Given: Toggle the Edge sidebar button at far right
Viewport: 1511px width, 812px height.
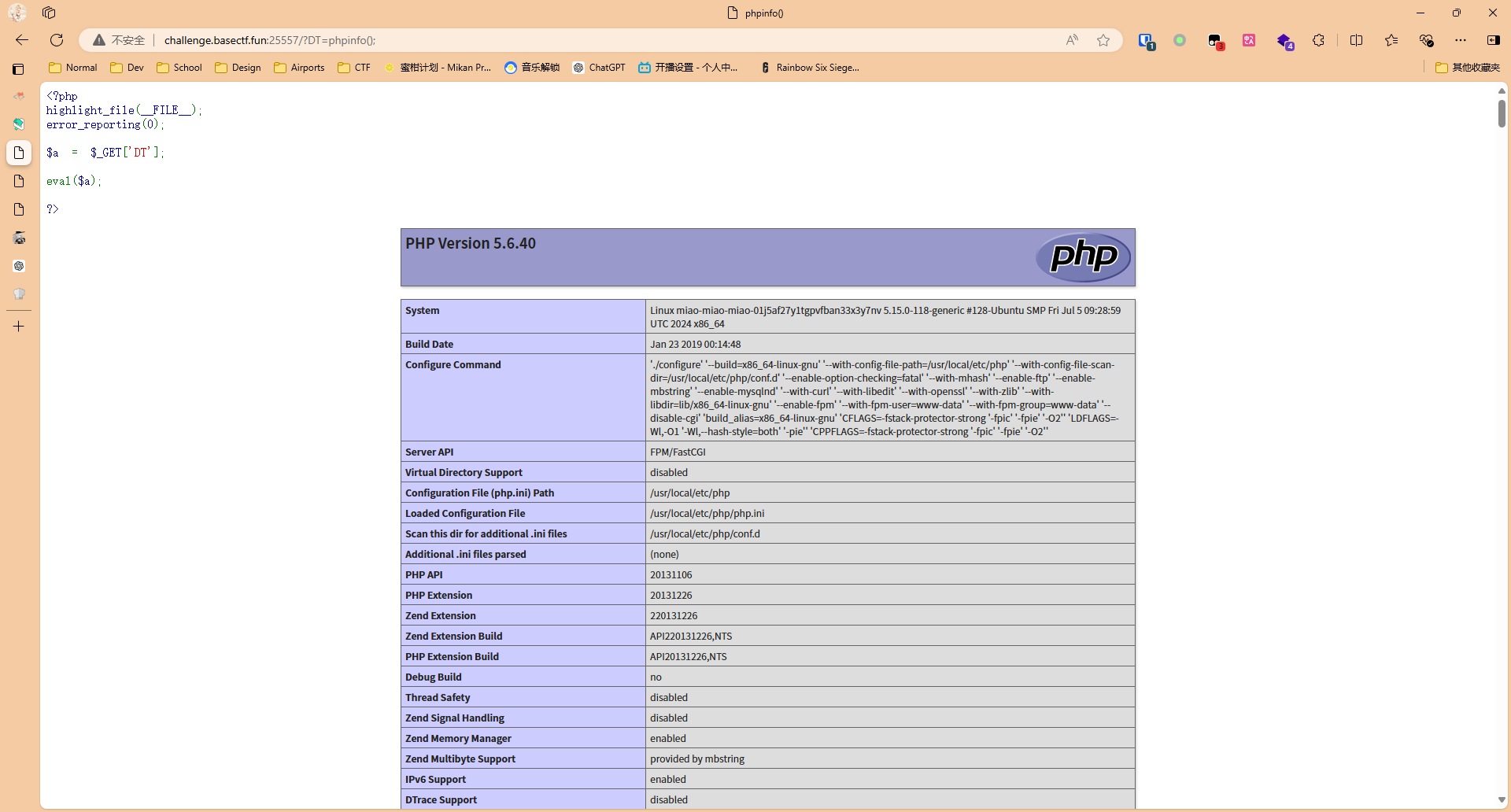Looking at the screenshot, I should (x=1493, y=40).
